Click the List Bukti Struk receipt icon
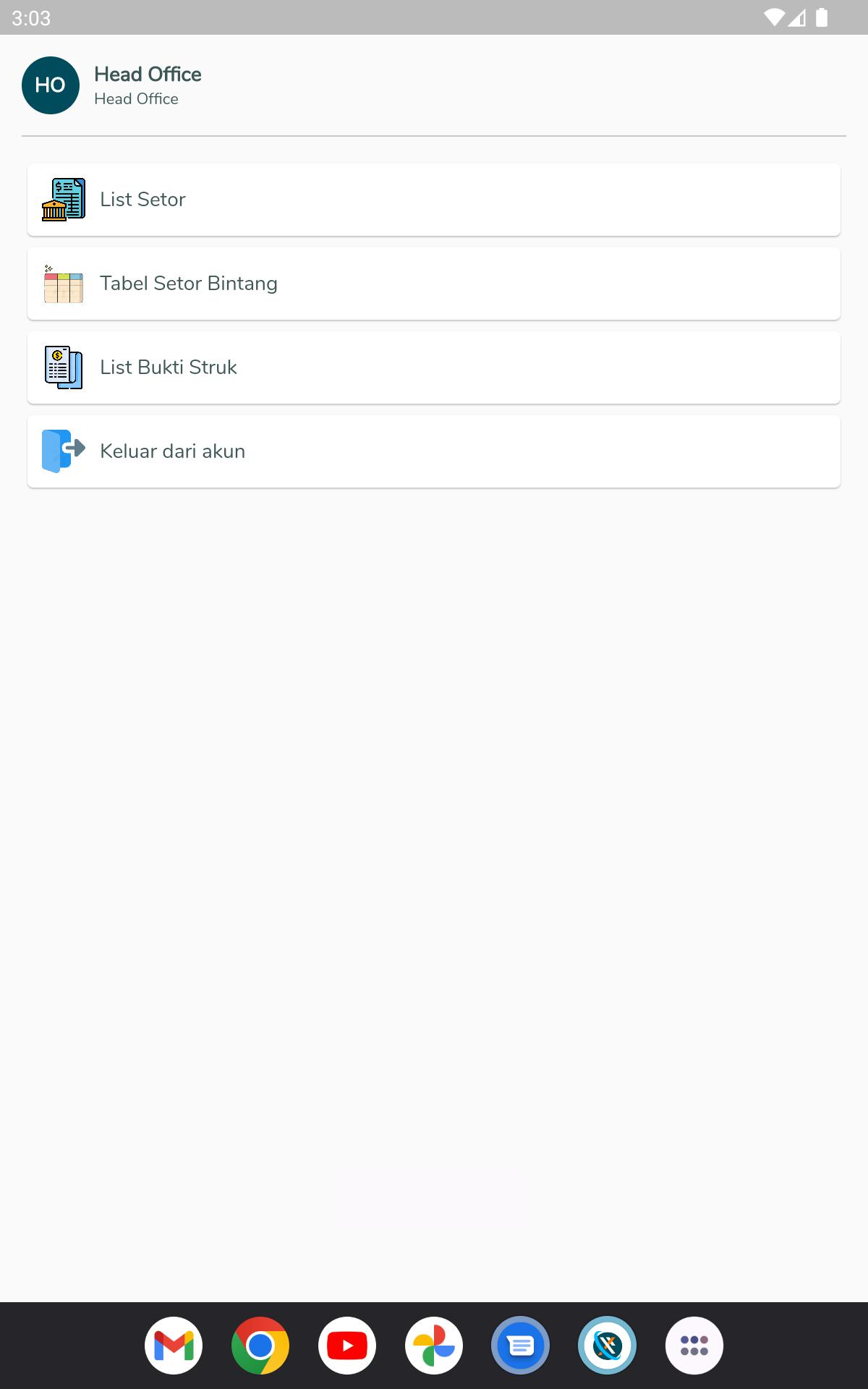 (x=64, y=368)
